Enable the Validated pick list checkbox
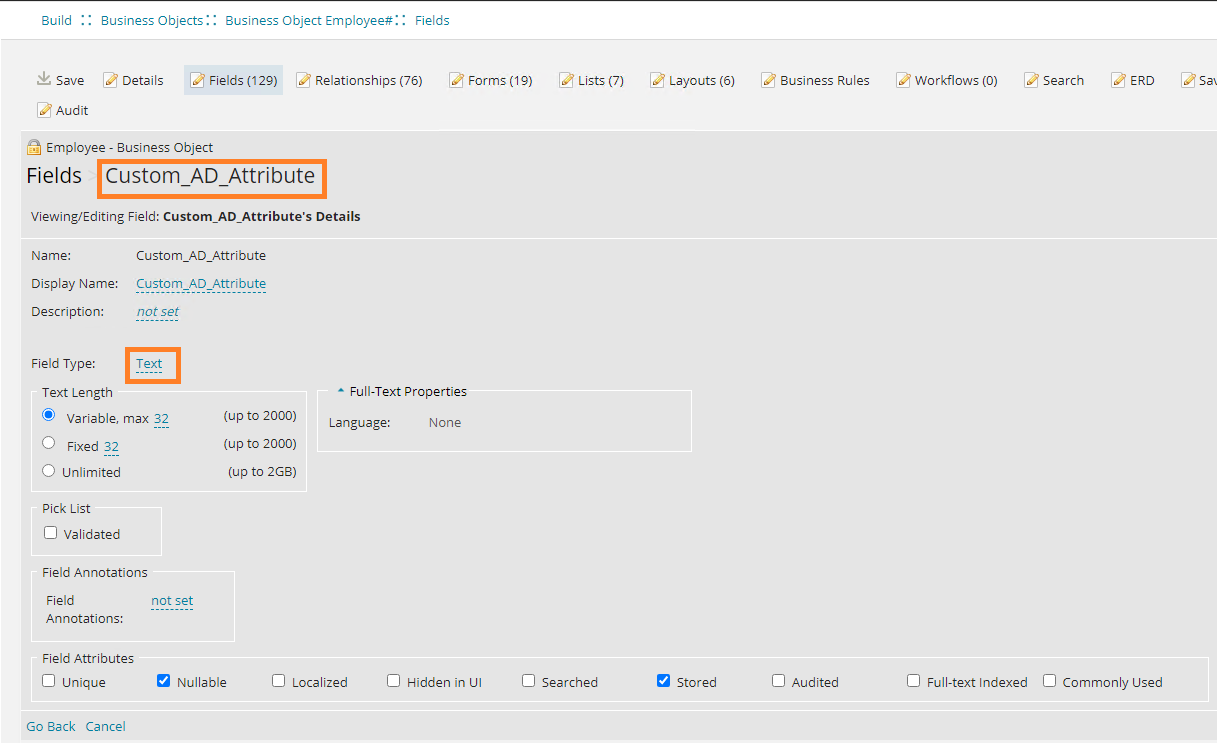The width and height of the screenshot is (1217, 743). (x=50, y=532)
